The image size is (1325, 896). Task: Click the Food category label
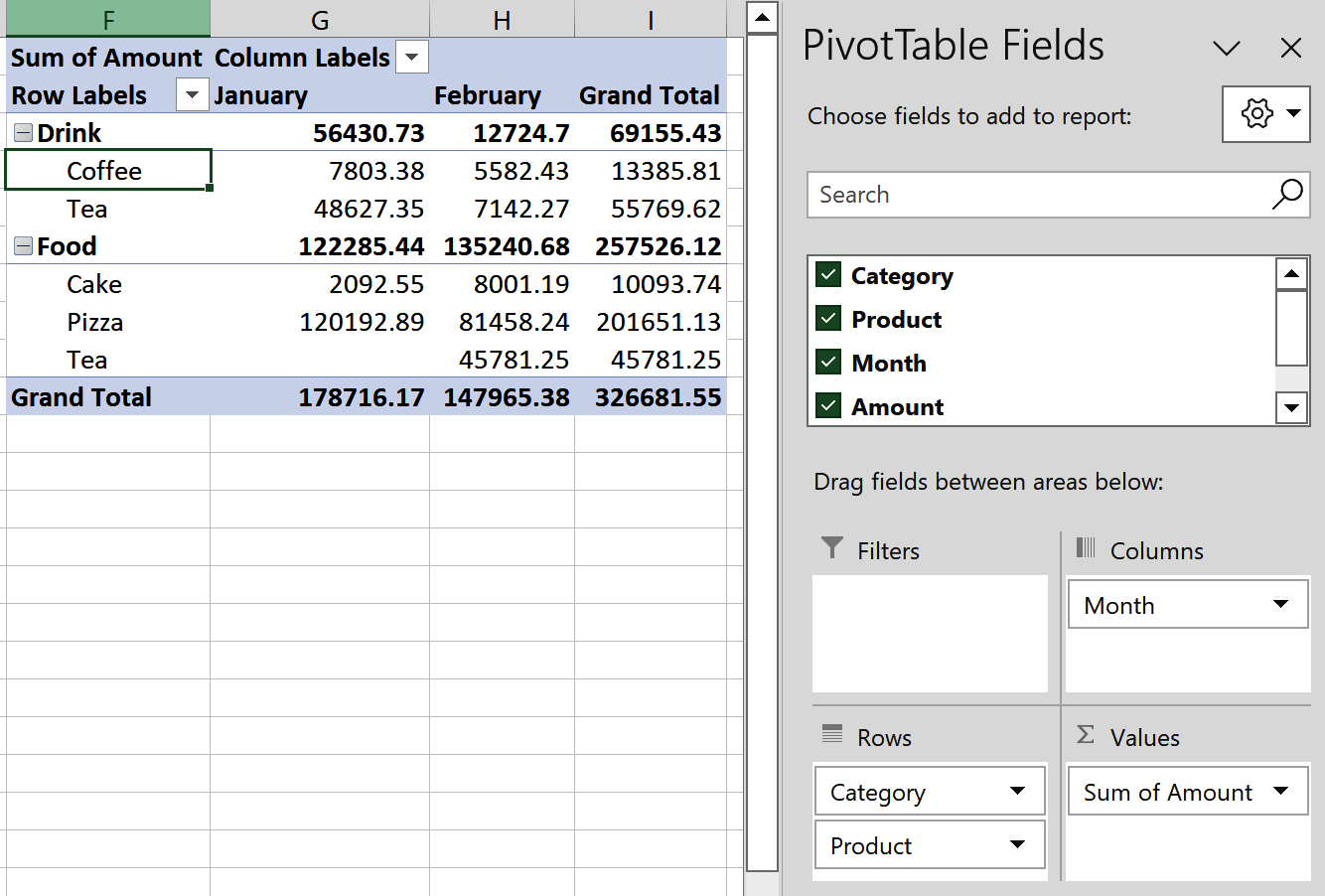tap(67, 246)
